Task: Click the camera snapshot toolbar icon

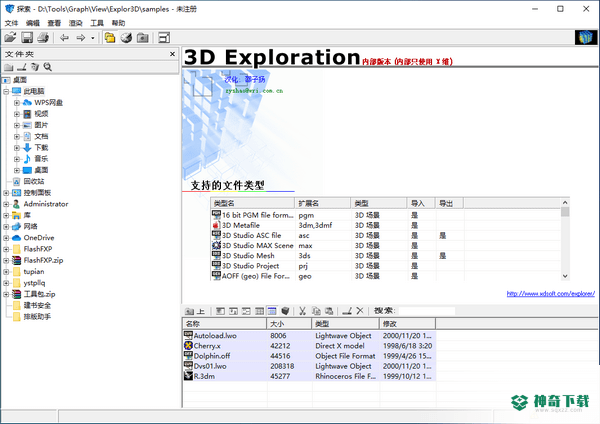Action: 143,38
